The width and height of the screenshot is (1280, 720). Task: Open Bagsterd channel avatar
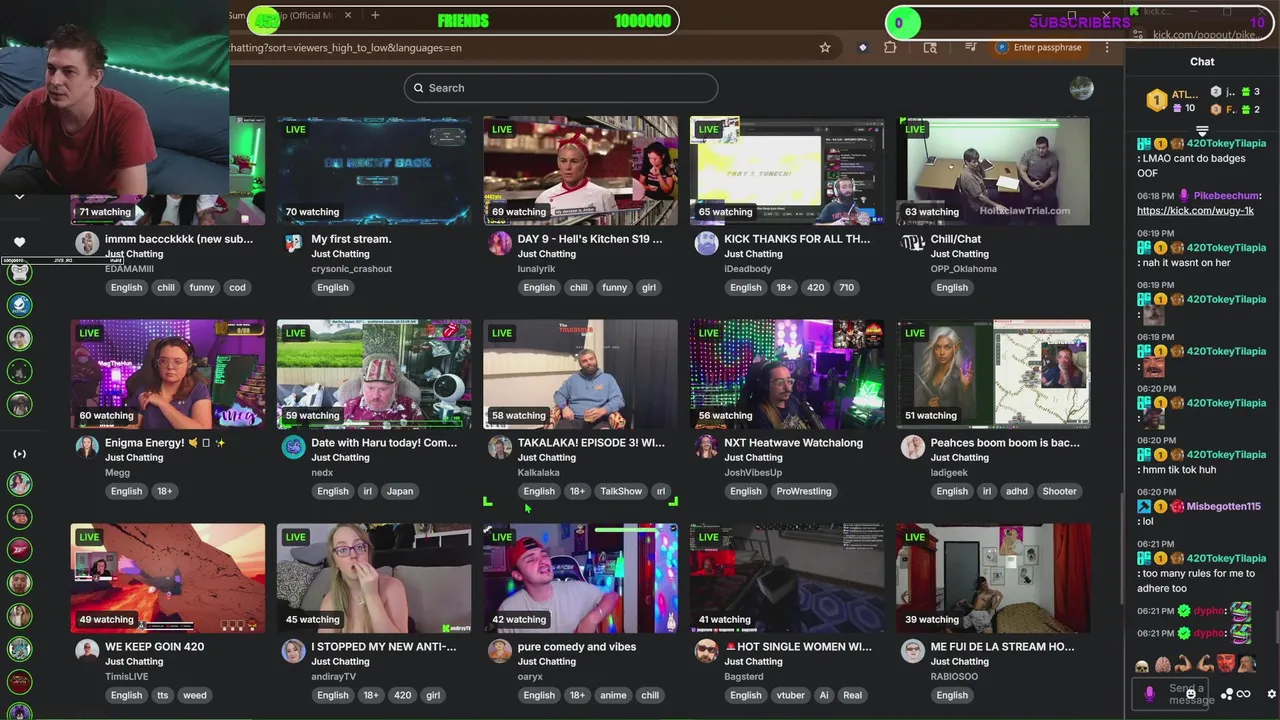click(707, 651)
